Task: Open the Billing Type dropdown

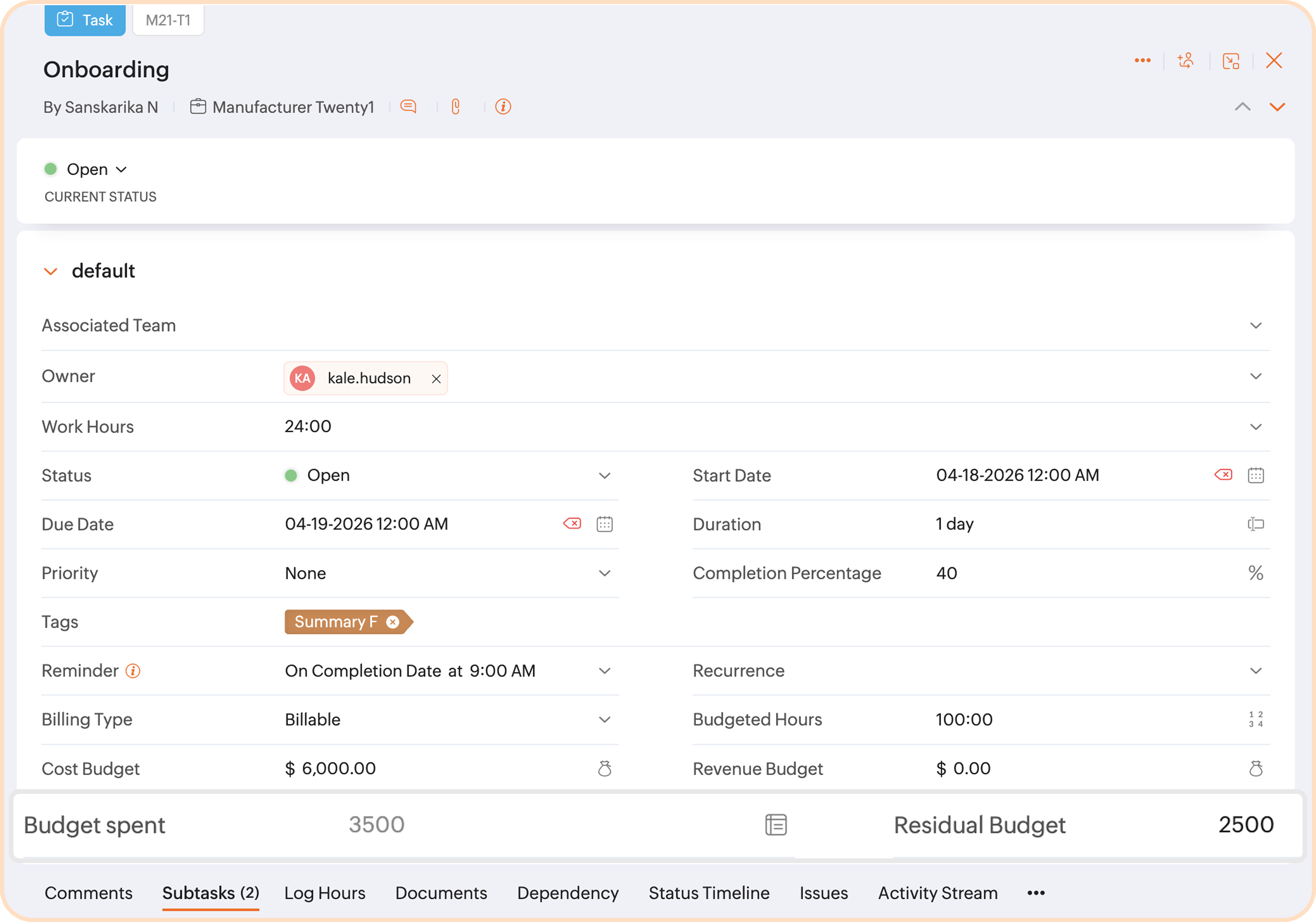Action: click(x=604, y=720)
